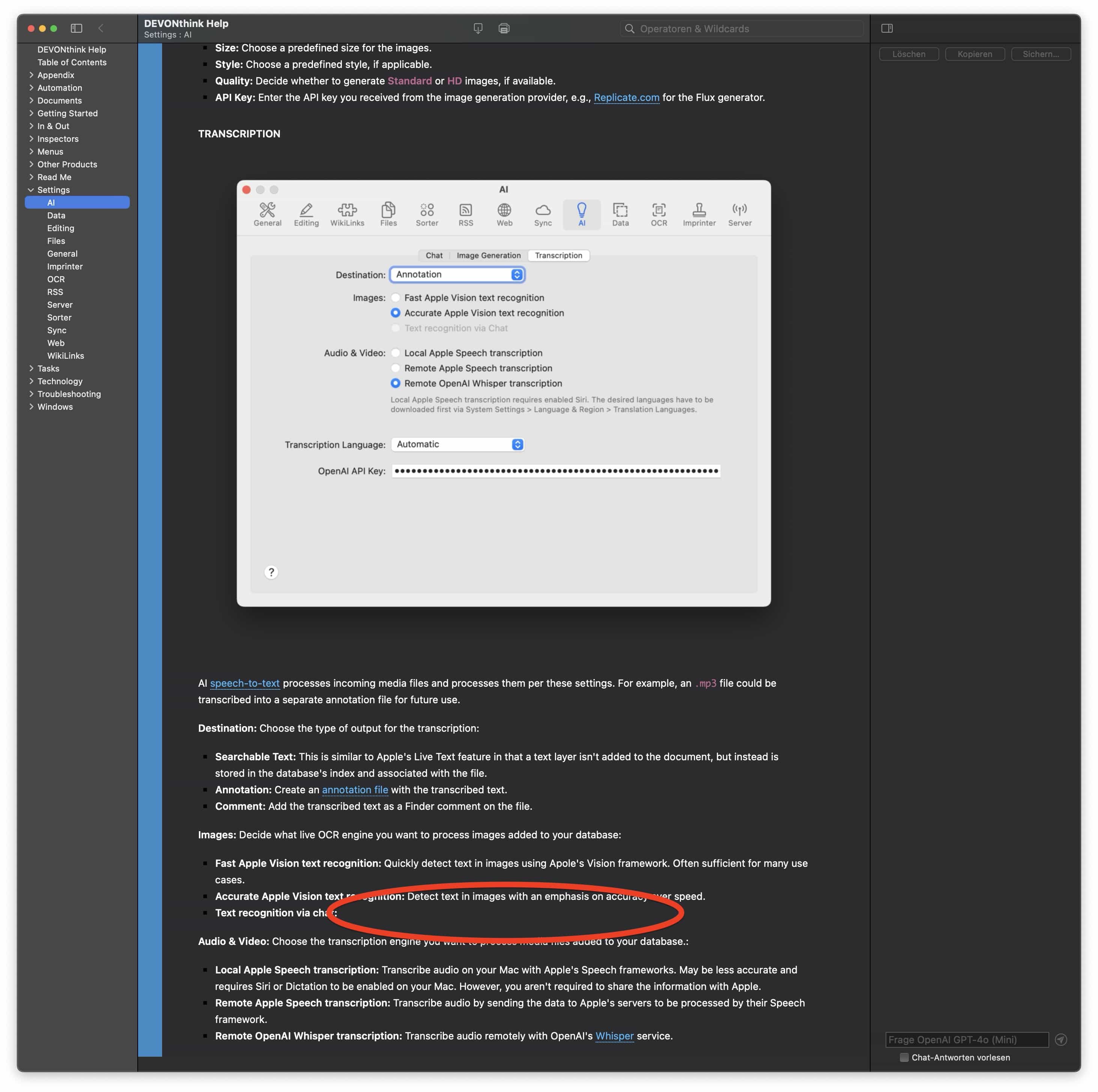Open the Web settings pane icon
This screenshot has width=1098, height=1092.
(505, 215)
